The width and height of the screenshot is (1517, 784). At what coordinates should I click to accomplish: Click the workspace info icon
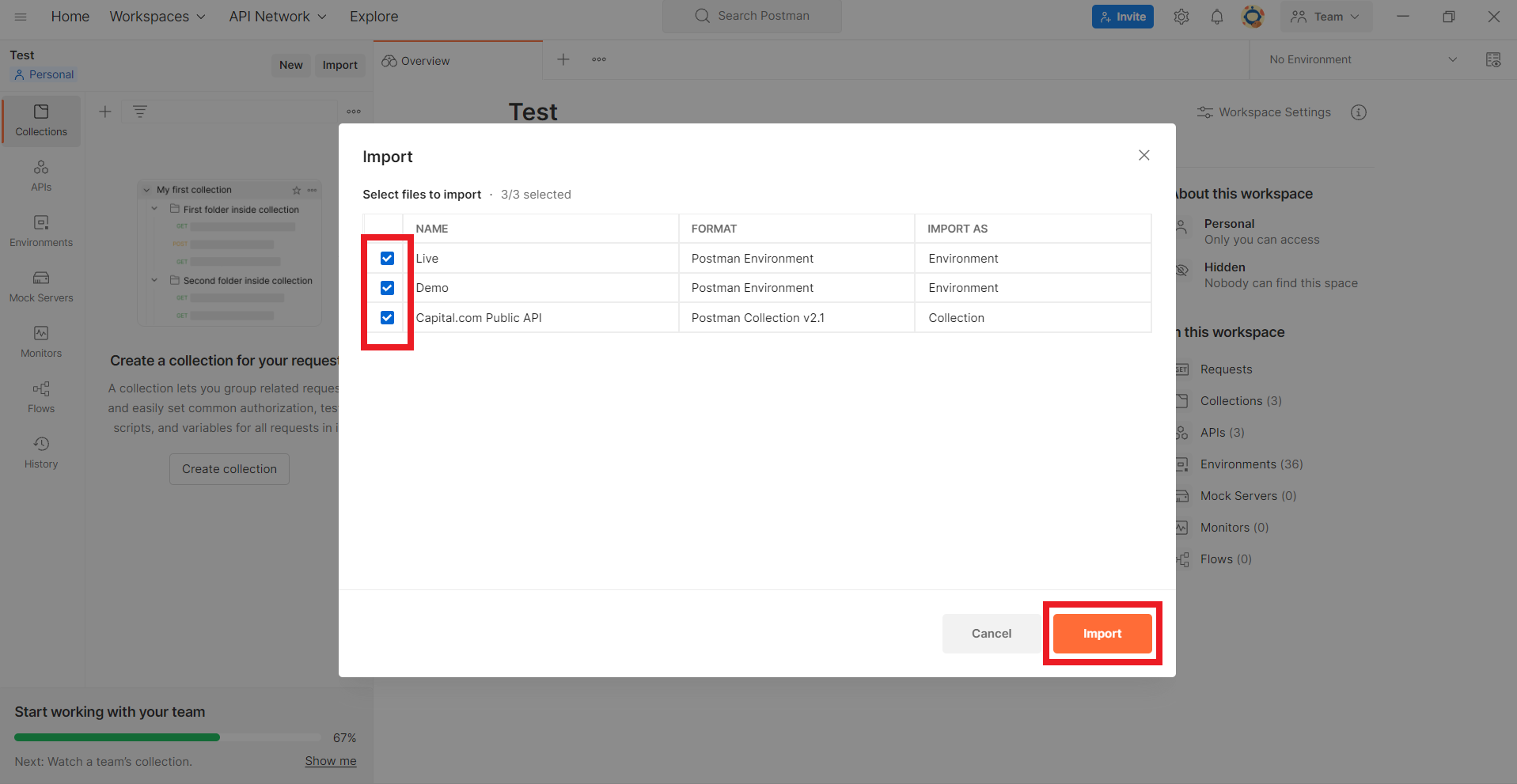[x=1359, y=112]
